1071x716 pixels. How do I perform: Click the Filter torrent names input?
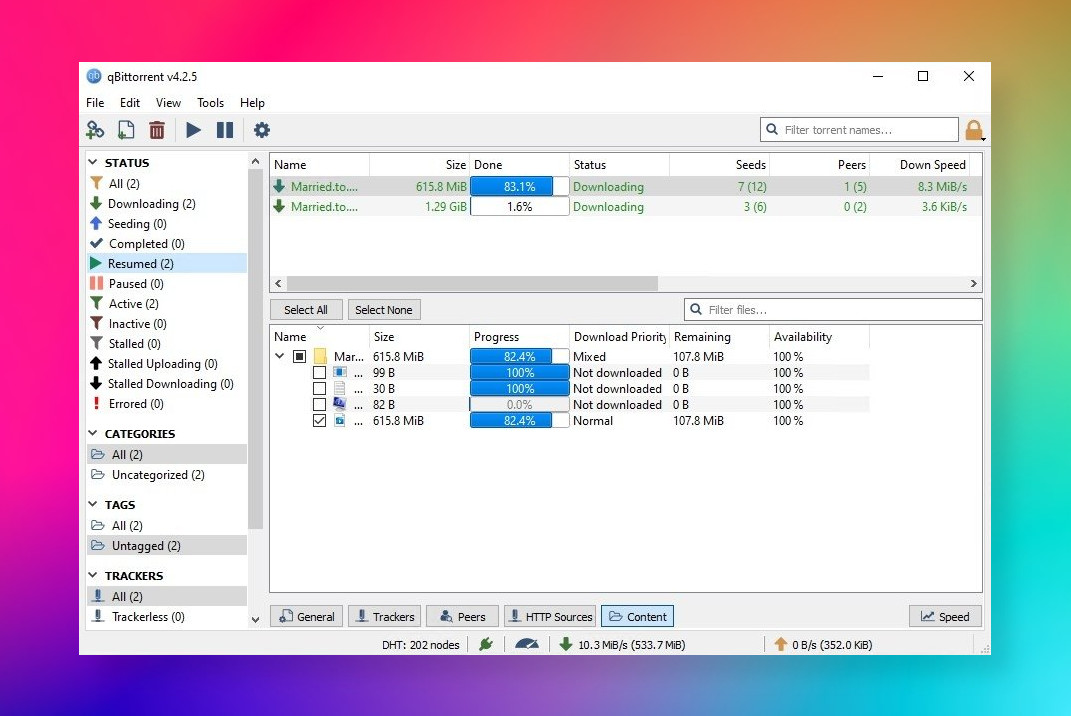[x=859, y=129]
